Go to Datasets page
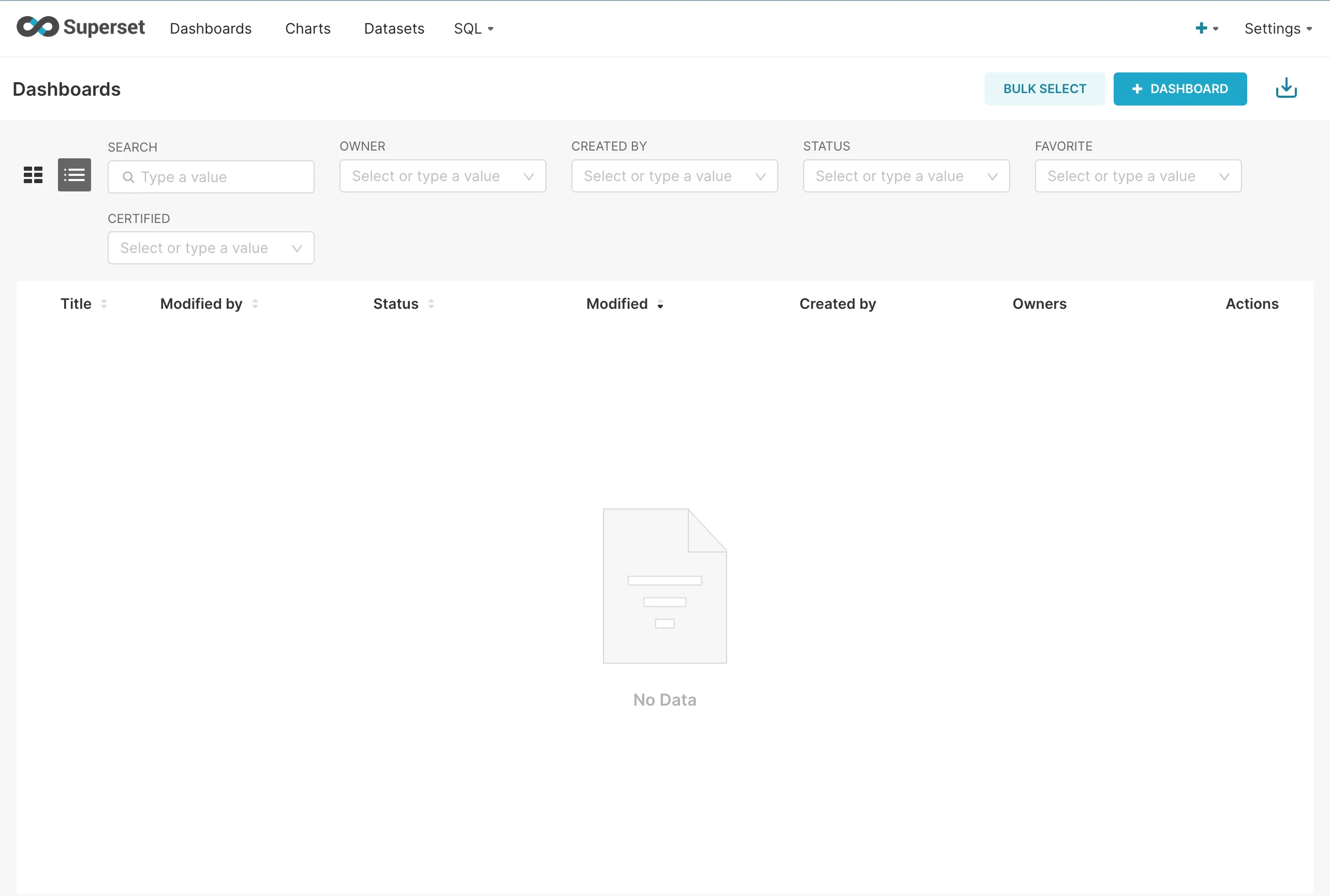 (394, 28)
